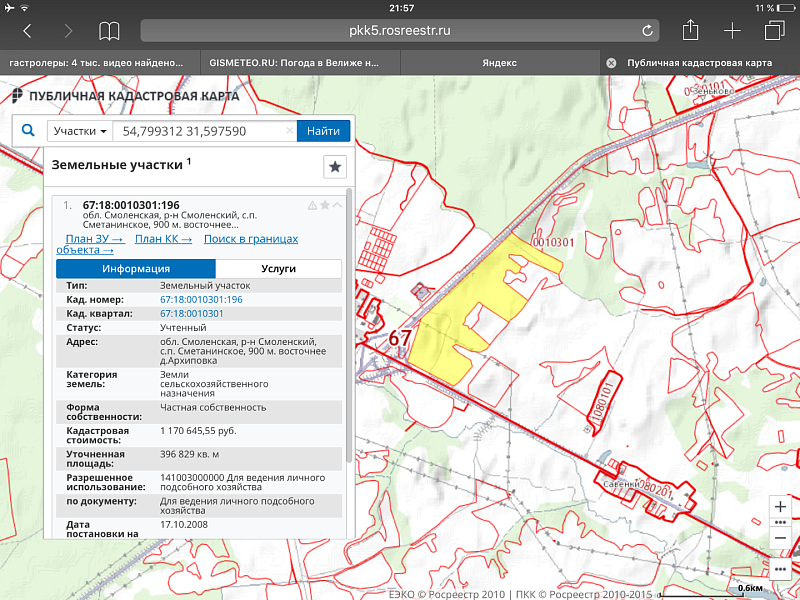Tap Safari's back arrow
800x600 pixels.
[27, 31]
